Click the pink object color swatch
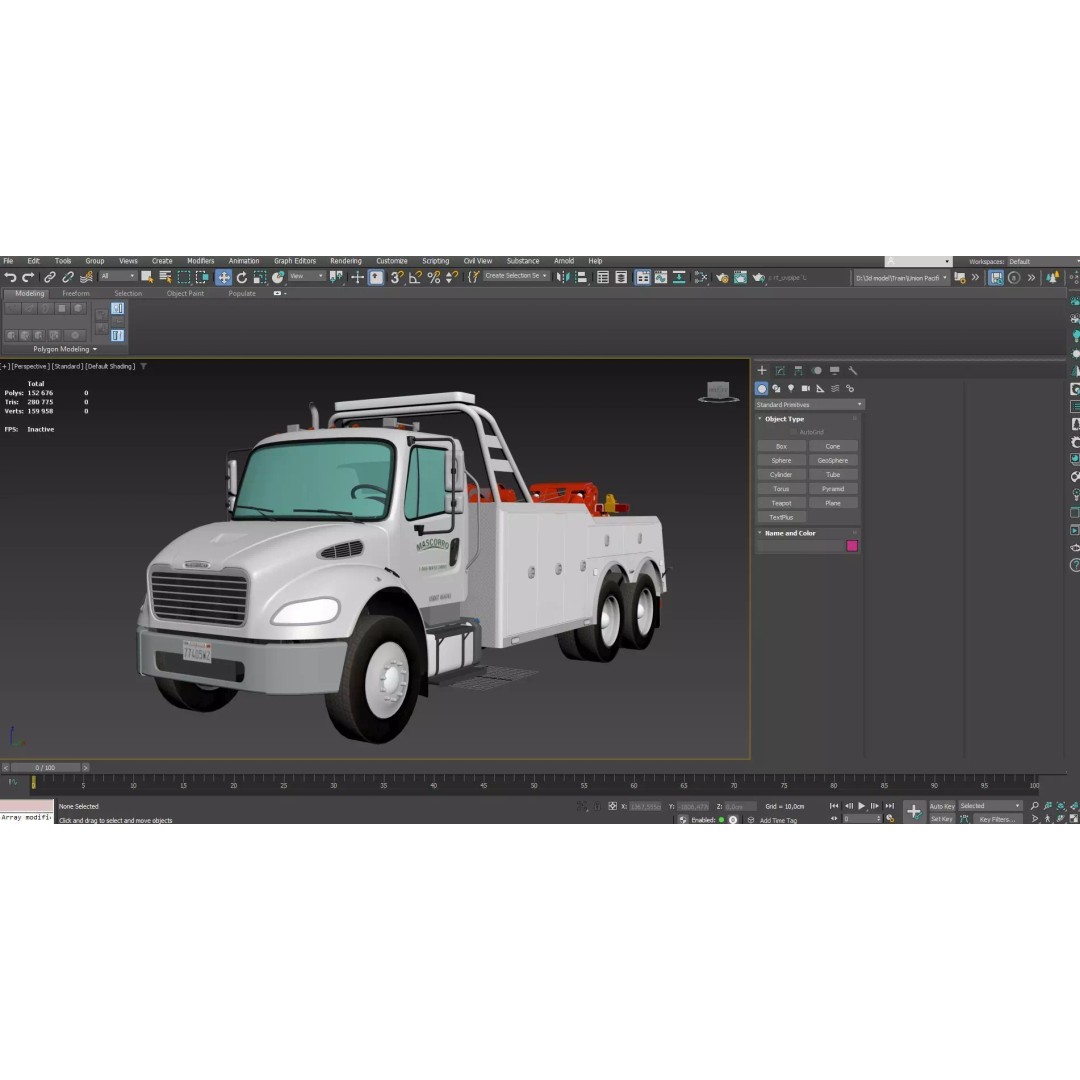The image size is (1080, 1080). click(x=852, y=546)
